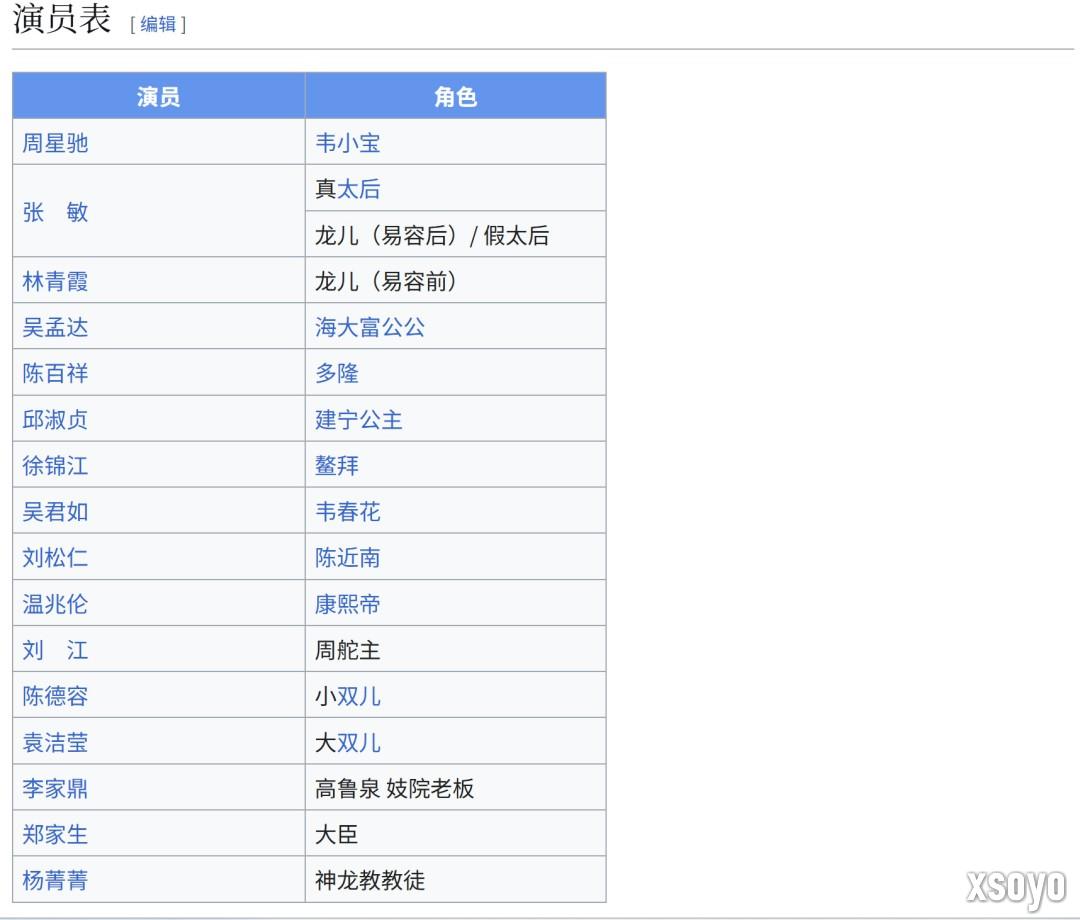This screenshot has height=920, width=1080.
Task: Click the 温兆伦 actor link
Action: [x=55, y=604]
